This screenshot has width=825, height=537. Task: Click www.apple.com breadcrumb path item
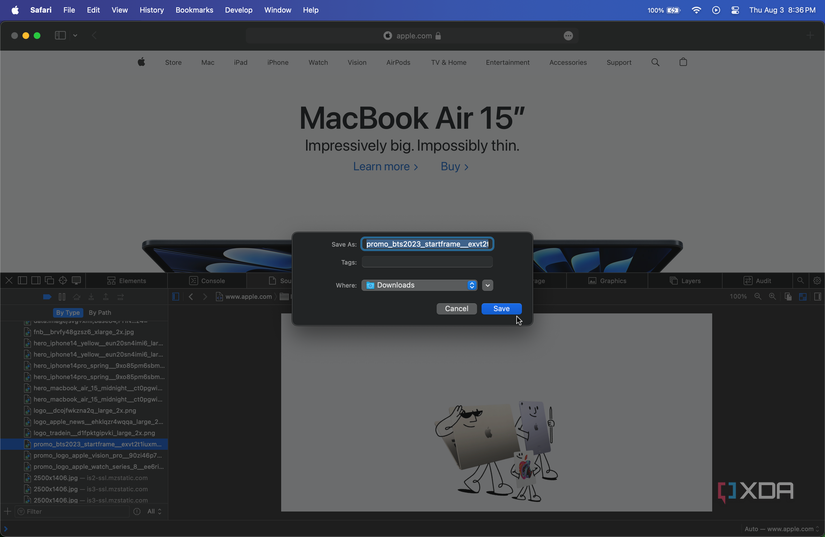tap(244, 297)
